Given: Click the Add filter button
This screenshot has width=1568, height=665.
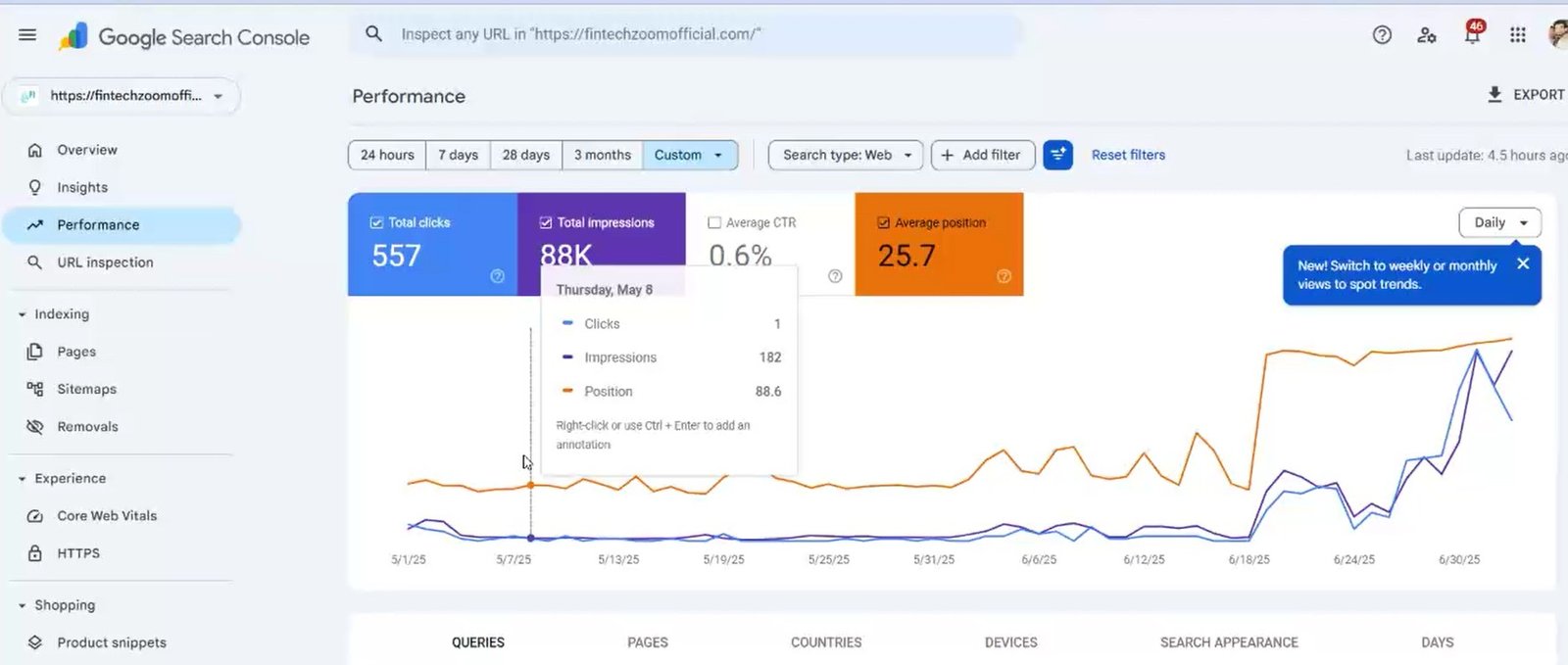Looking at the screenshot, I should pyautogui.click(x=983, y=155).
